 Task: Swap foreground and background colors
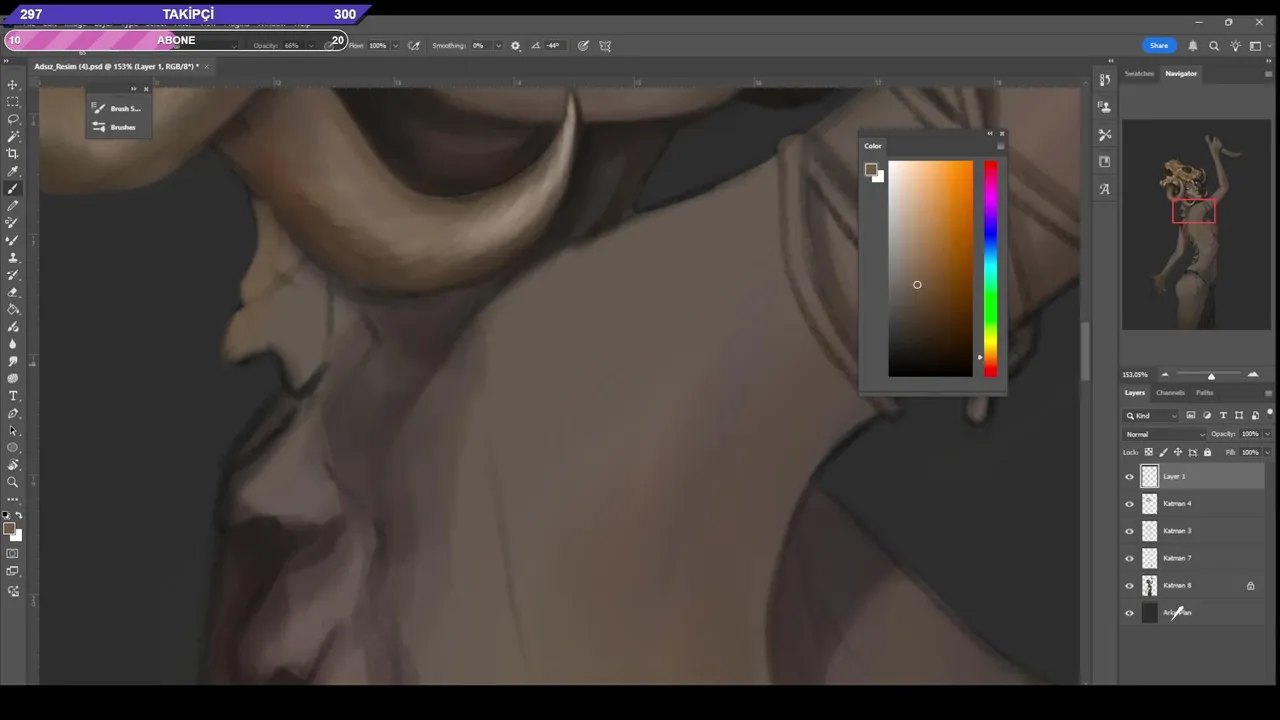[18, 515]
